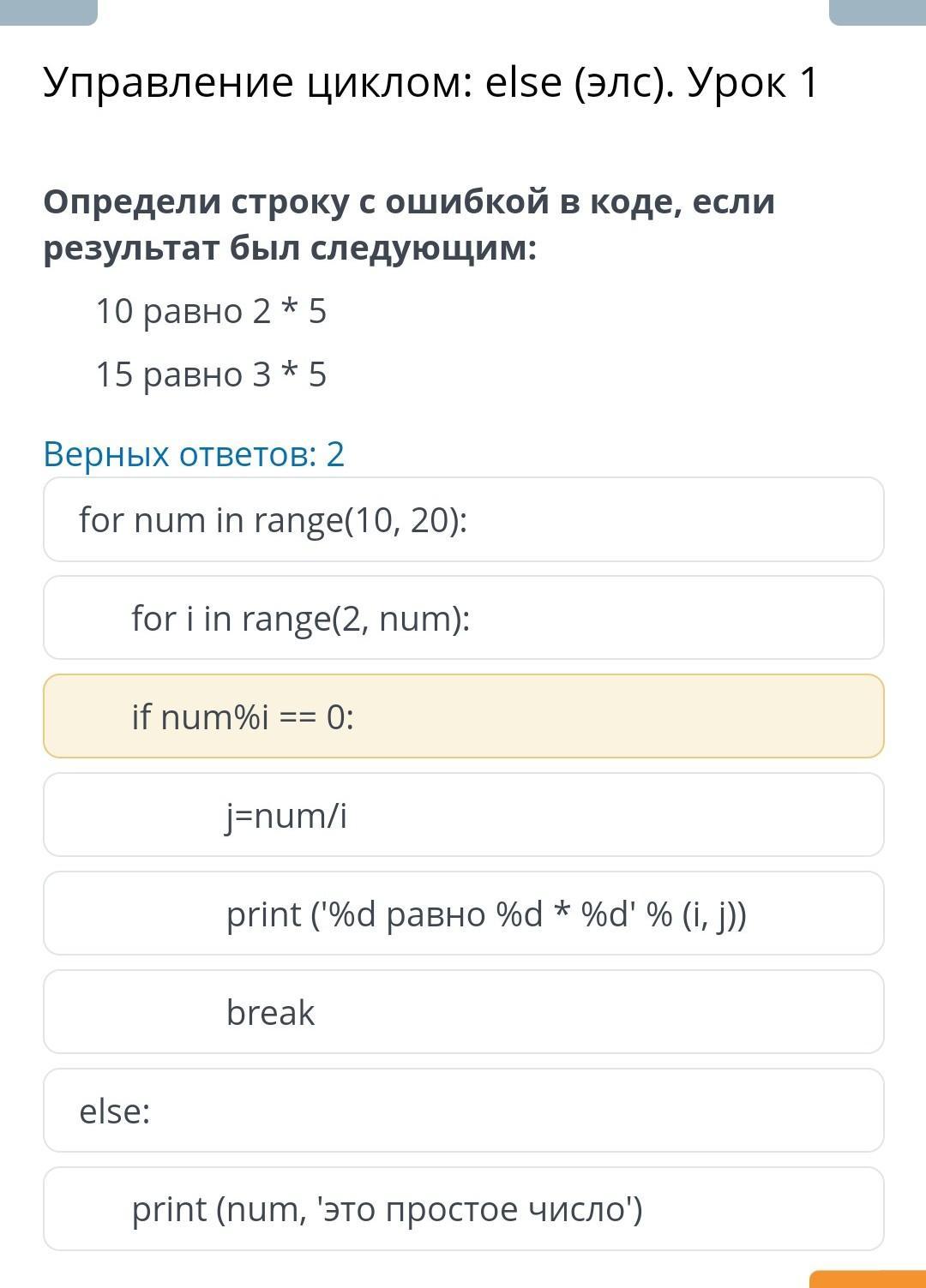The height and width of the screenshot is (1288, 926).
Task: Select the 'else:' answer option
Action: tap(463, 1111)
